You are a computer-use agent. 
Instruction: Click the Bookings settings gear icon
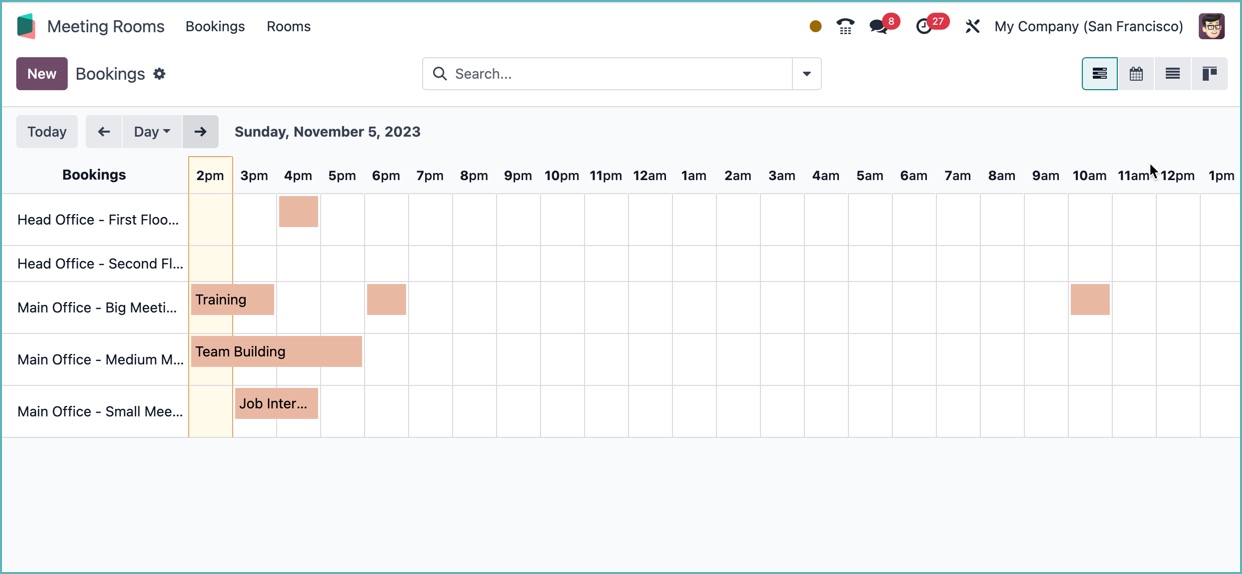pyautogui.click(x=159, y=74)
